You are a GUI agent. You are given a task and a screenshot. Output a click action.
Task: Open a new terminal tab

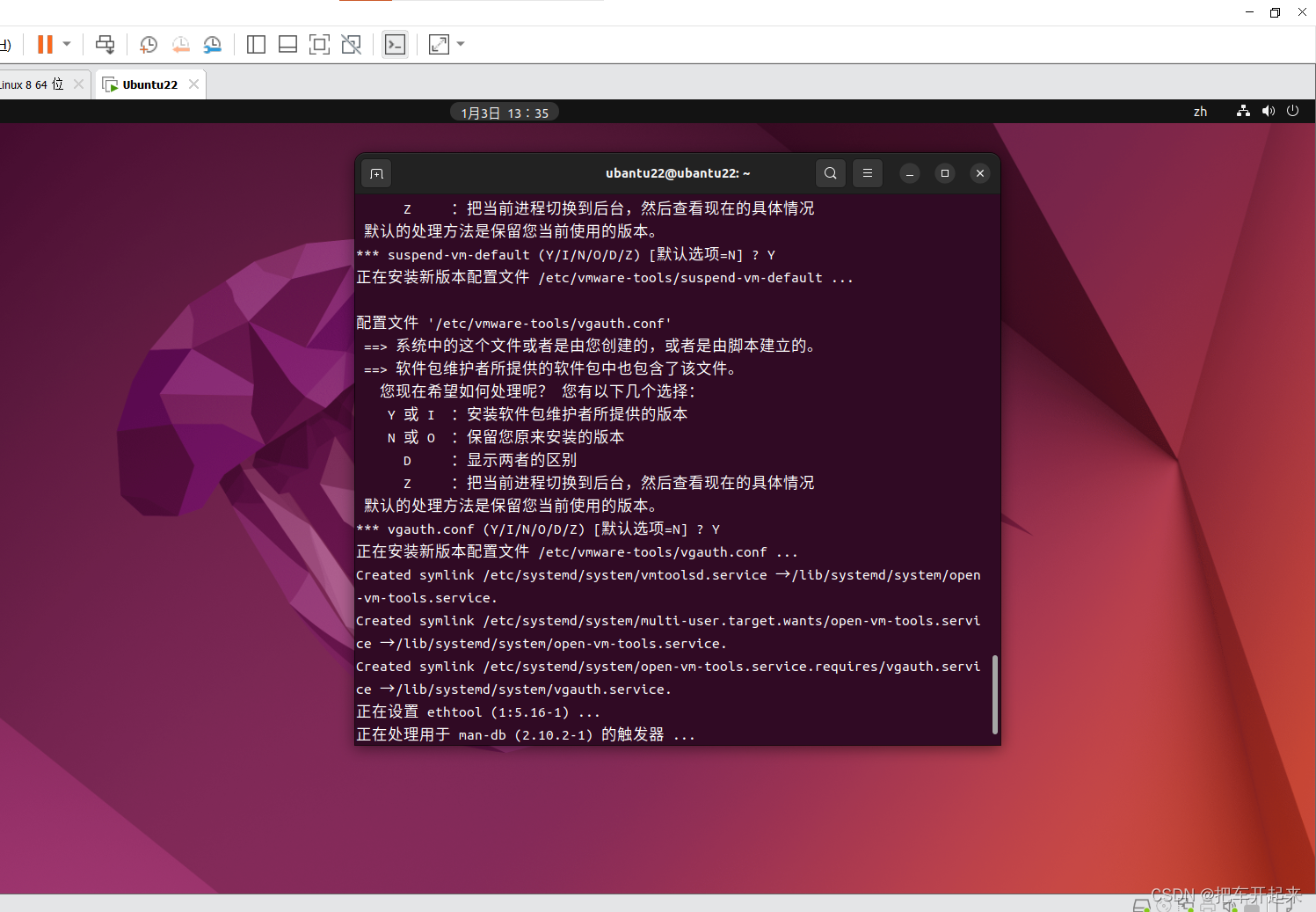pyautogui.click(x=375, y=172)
